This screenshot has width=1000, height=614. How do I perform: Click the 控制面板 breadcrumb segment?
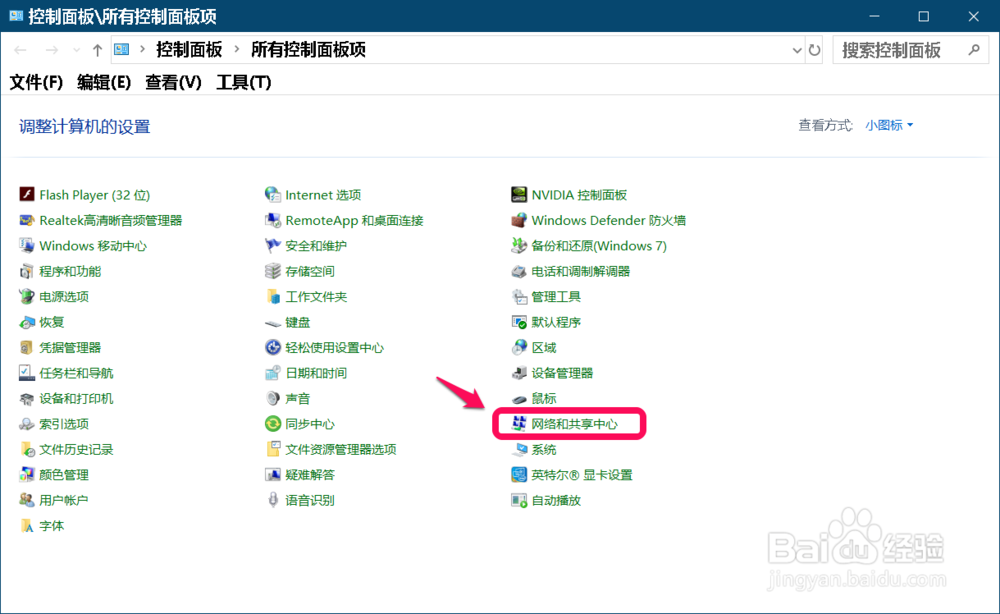[189, 50]
